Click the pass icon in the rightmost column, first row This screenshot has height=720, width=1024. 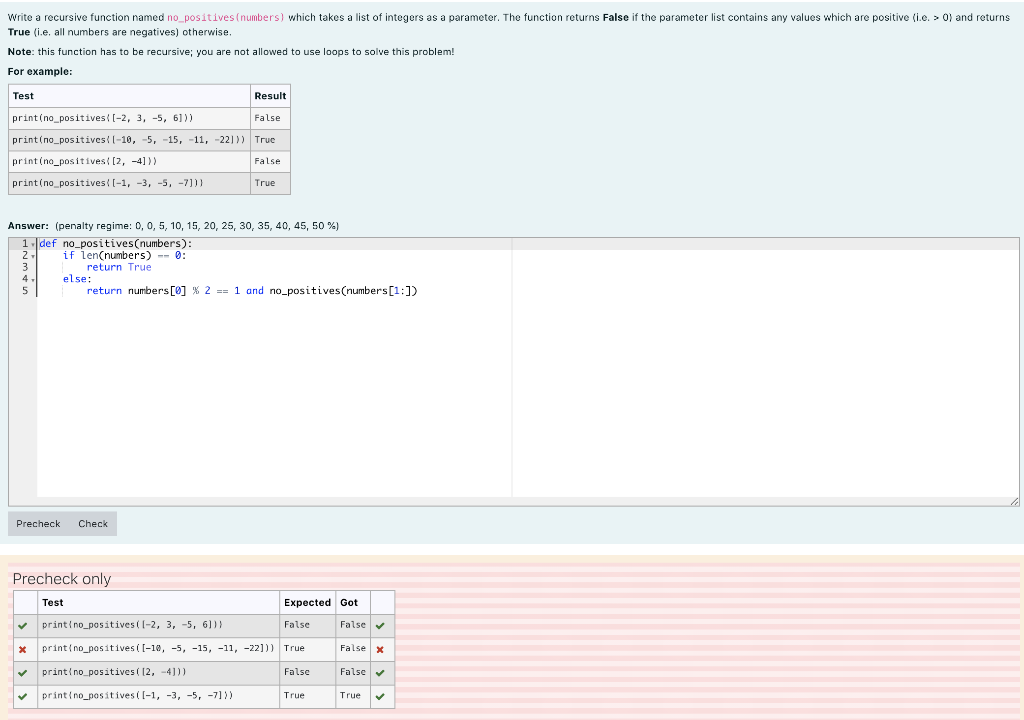381,624
